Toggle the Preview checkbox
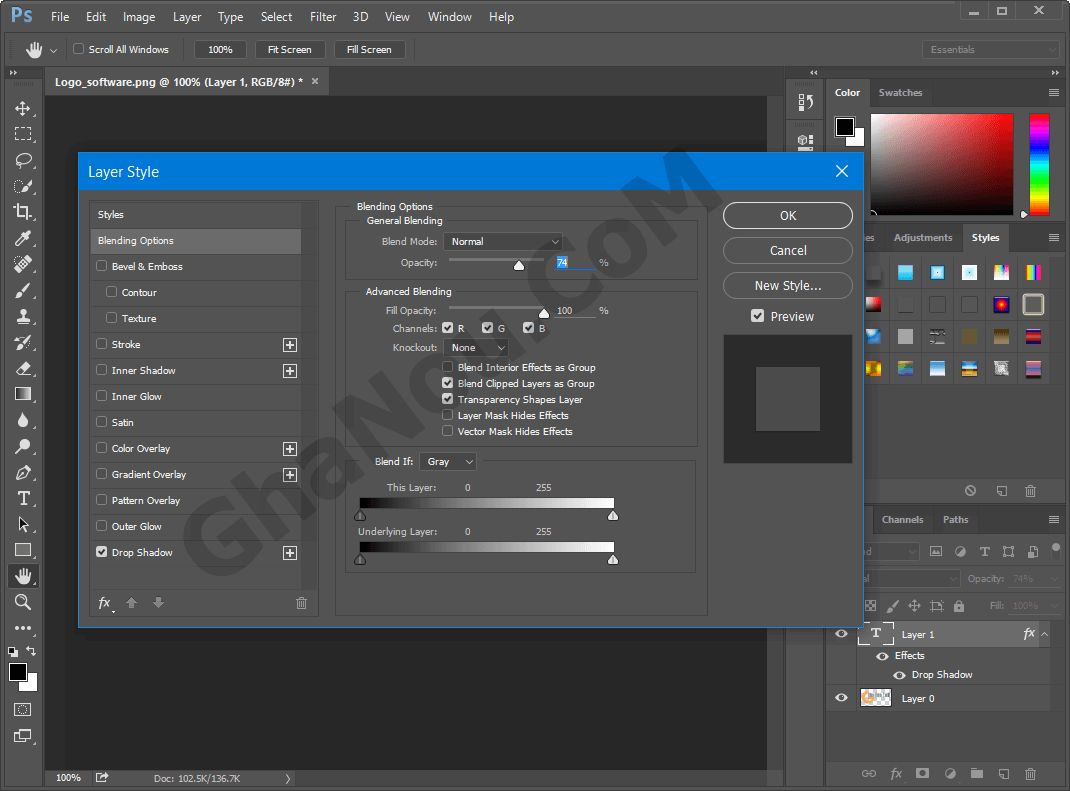Viewport: 1070px width, 791px height. [757, 316]
